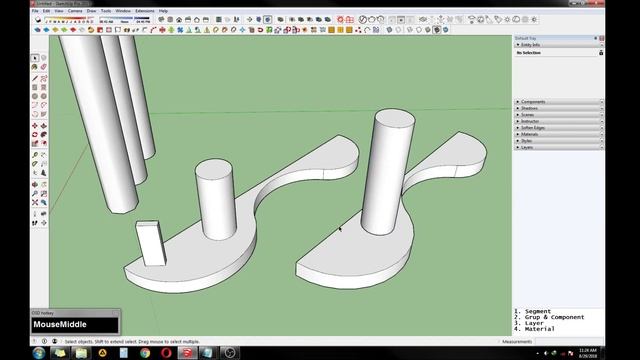640x360 pixels.
Task: Toggle the Entity Info lock icon
Action: [601, 53]
